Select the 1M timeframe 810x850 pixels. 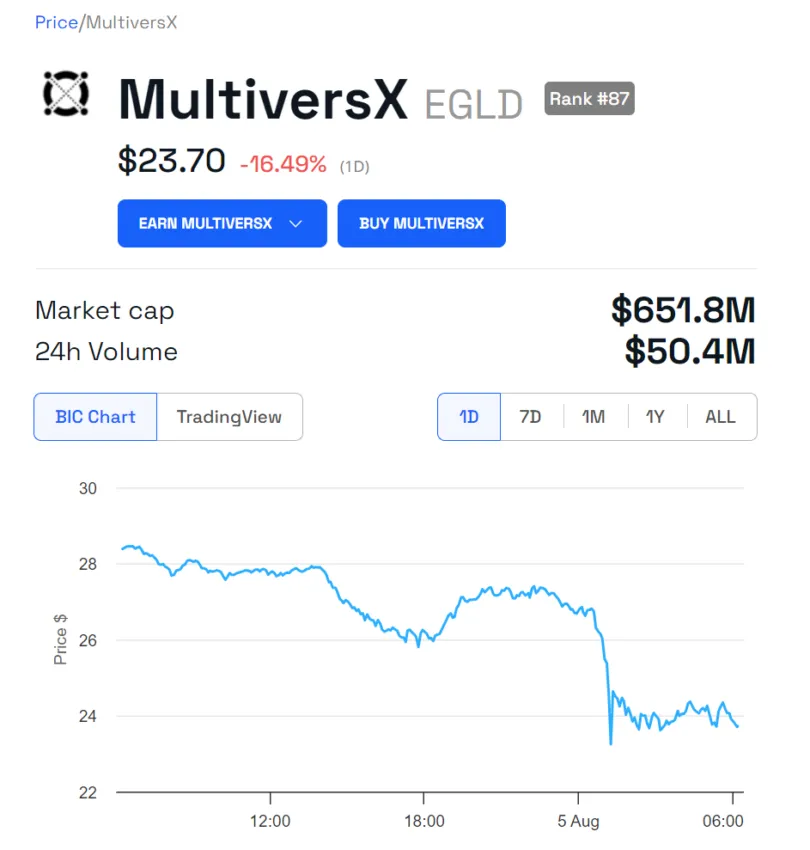click(x=593, y=416)
